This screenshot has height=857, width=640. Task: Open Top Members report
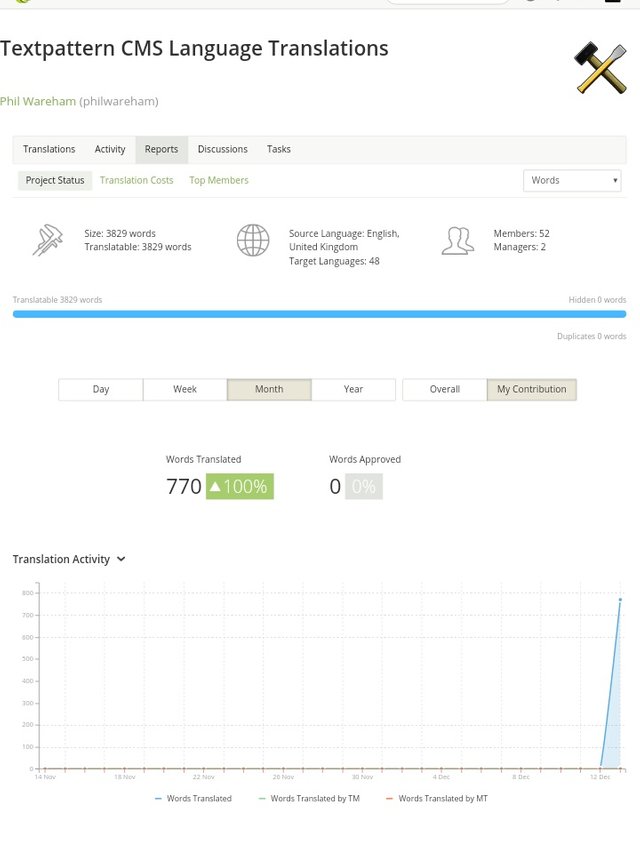[x=219, y=180]
